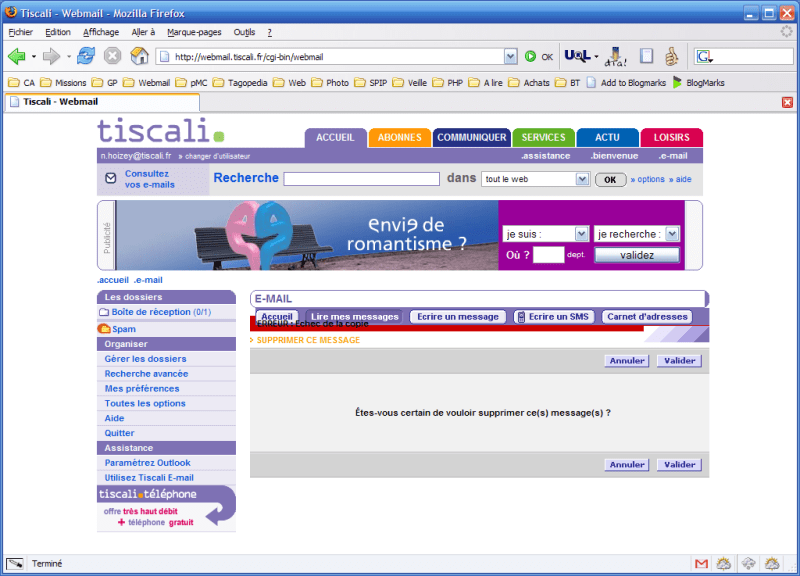Click the BlogMarks bookmark icon

(x=677, y=83)
